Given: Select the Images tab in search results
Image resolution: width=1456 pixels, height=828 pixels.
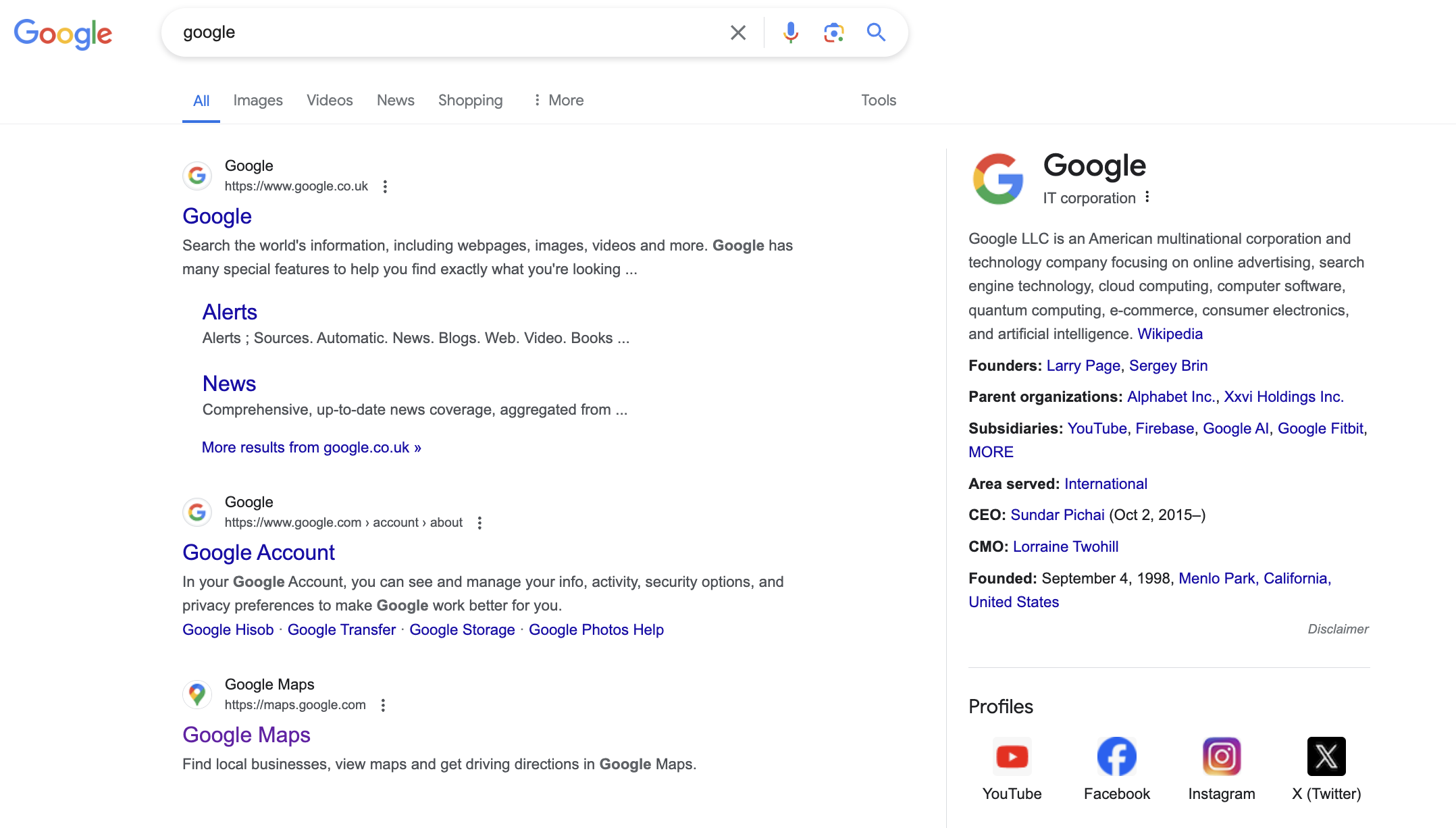Looking at the screenshot, I should pyautogui.click(x=258, y=100).
